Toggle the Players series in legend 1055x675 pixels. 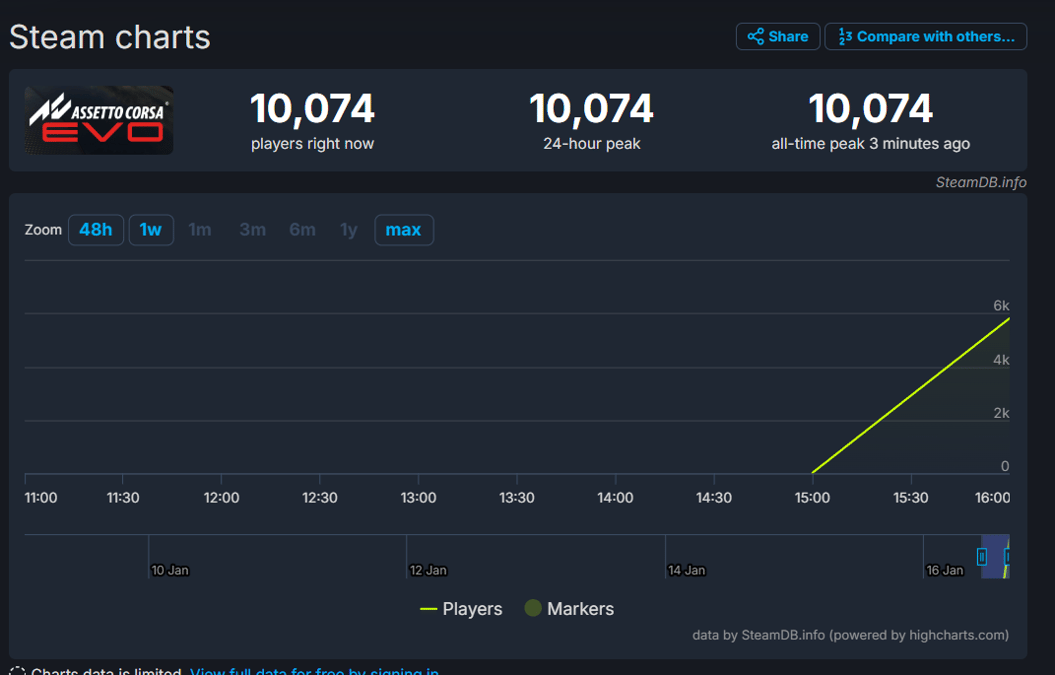click(x=461, y=608)
